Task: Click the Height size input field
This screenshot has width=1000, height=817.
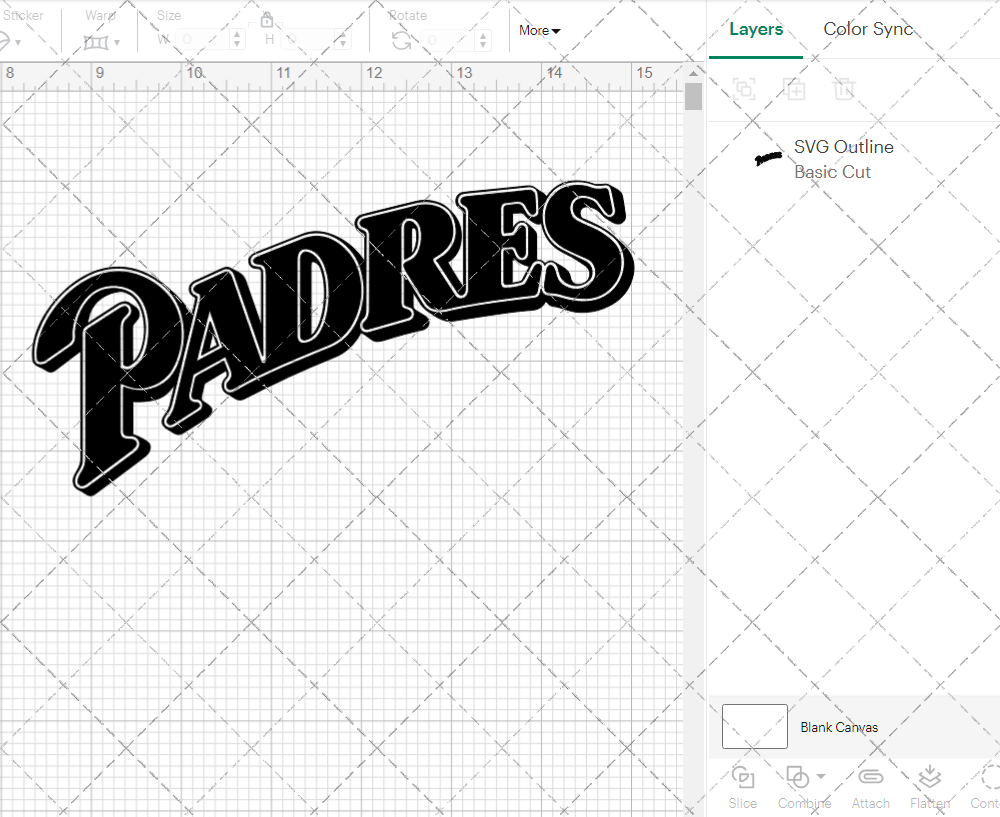Action: click(308, 40)
